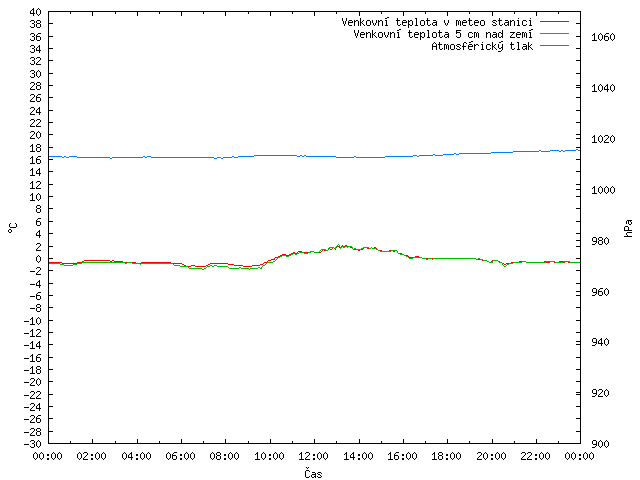This screenshot has width=640, height=480.
Task: Click the '1040' pressure axis label
Action: point(603,88)
